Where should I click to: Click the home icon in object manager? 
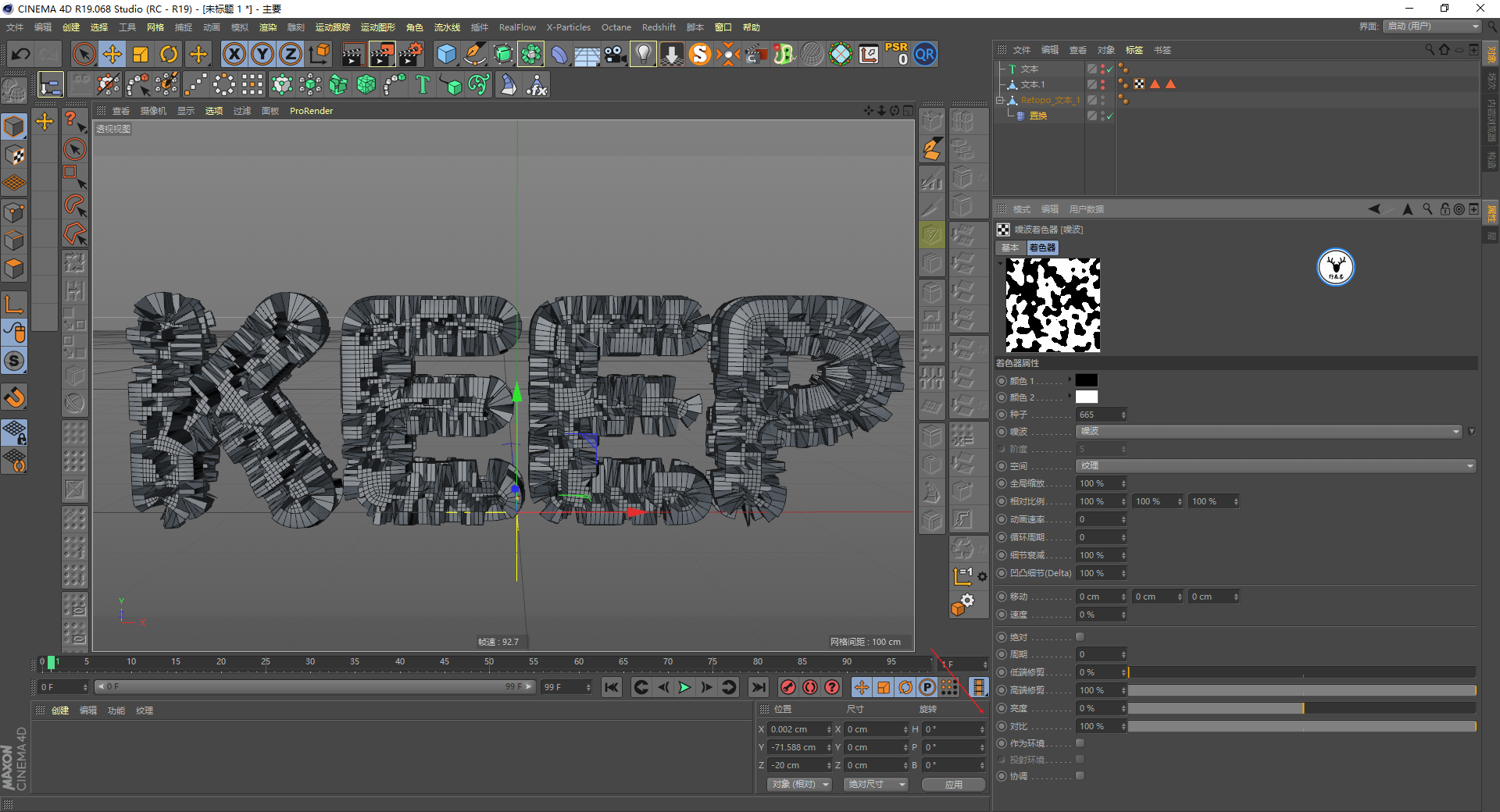pyautogui.click(x=1444, y=49)
